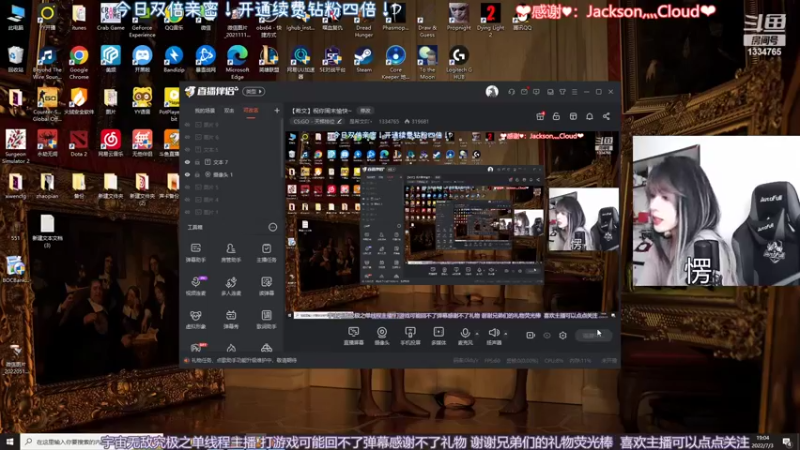This screenshot has width=800, height=450.
Task: Open the 房管助手 tool in toolbox
Action: pyautogui.click(x=231, y=253)
